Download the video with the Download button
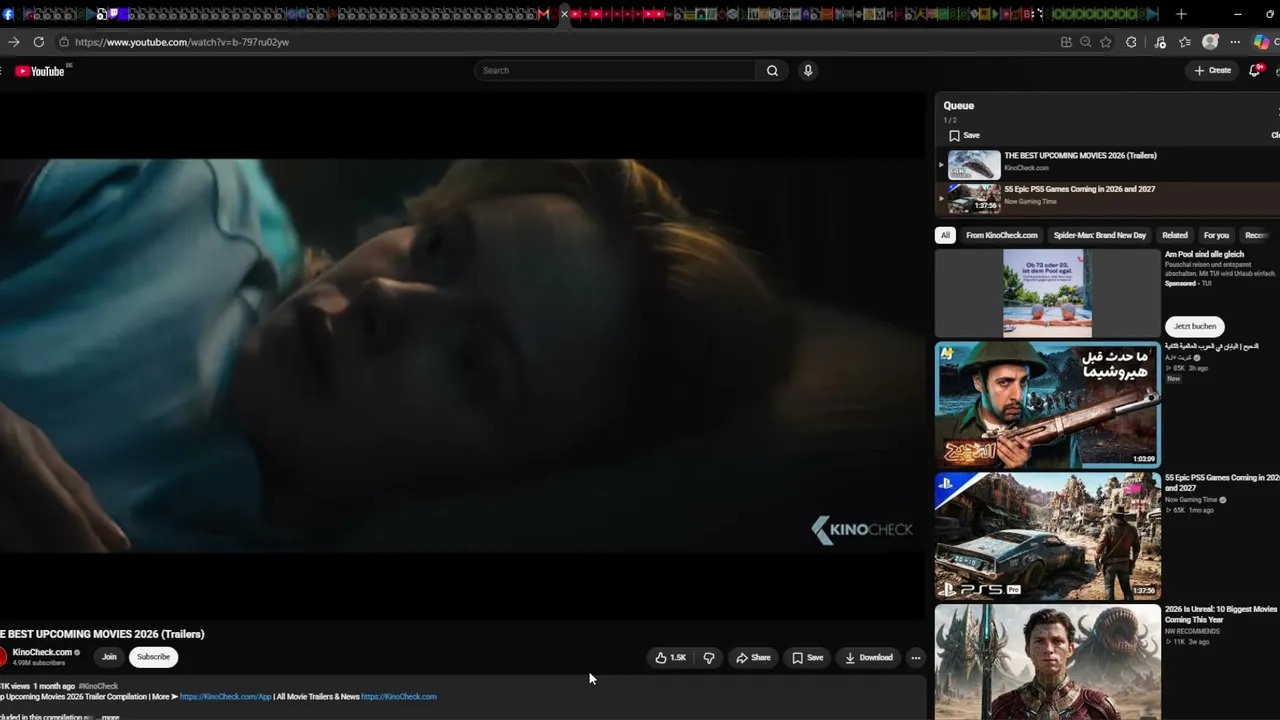The width and height of the screenshot is (1280, 720). click(x=869, y=658)
